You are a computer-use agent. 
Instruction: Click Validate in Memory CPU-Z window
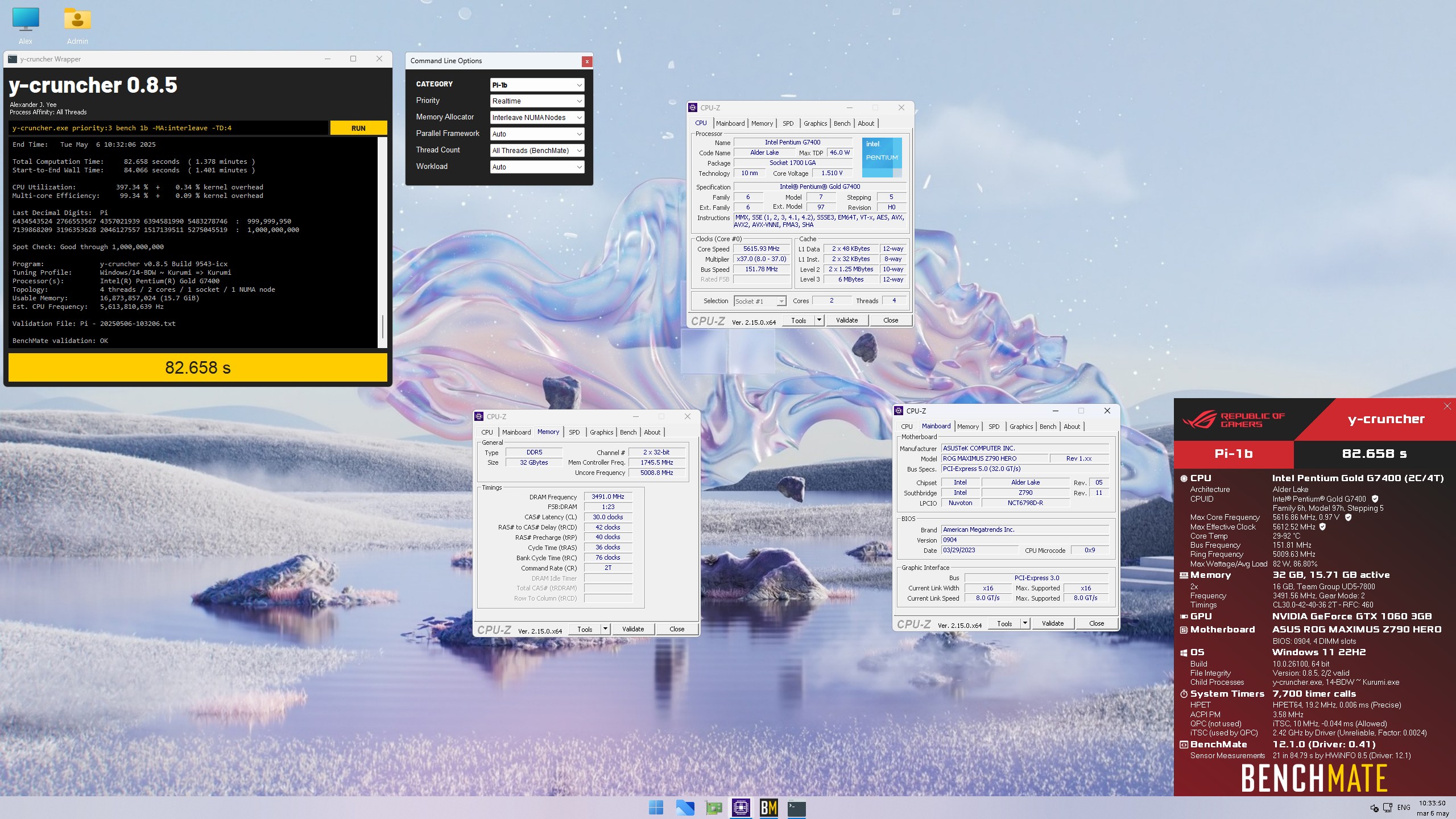pos(632,629)
